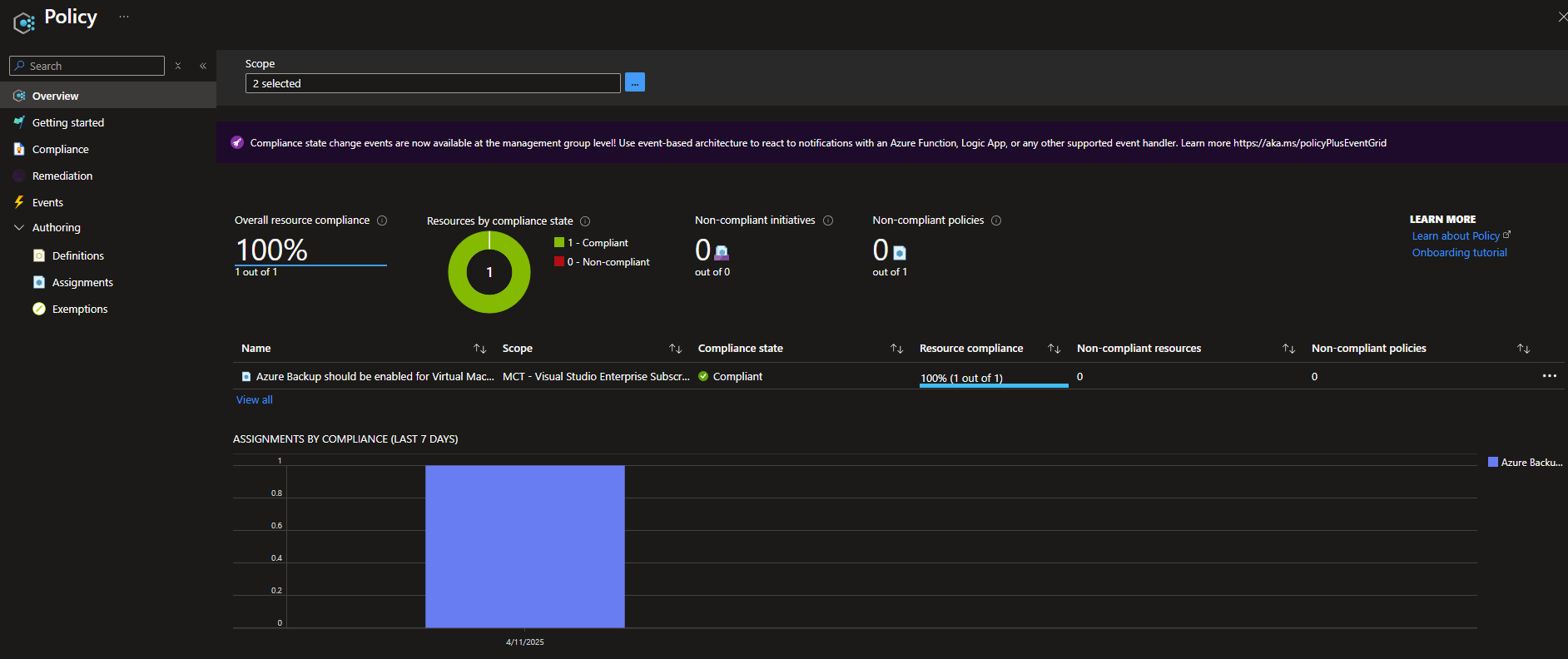1568x659 pixels.
Task: Click the View all link
Action: (254, 399)
